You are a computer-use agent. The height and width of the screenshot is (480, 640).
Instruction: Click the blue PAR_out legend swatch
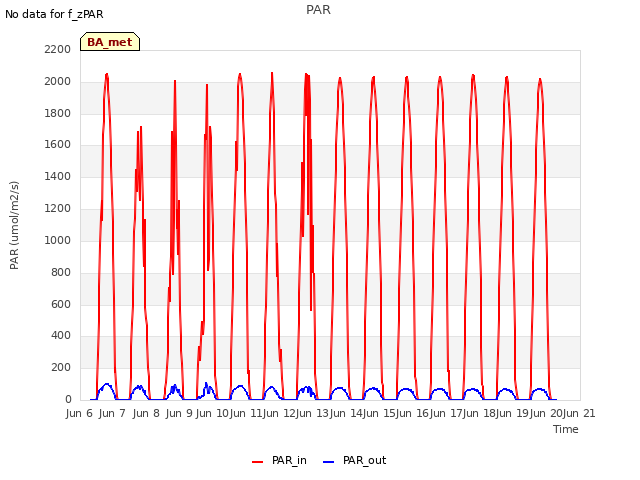pyautogui.click(x=329, y=462)
